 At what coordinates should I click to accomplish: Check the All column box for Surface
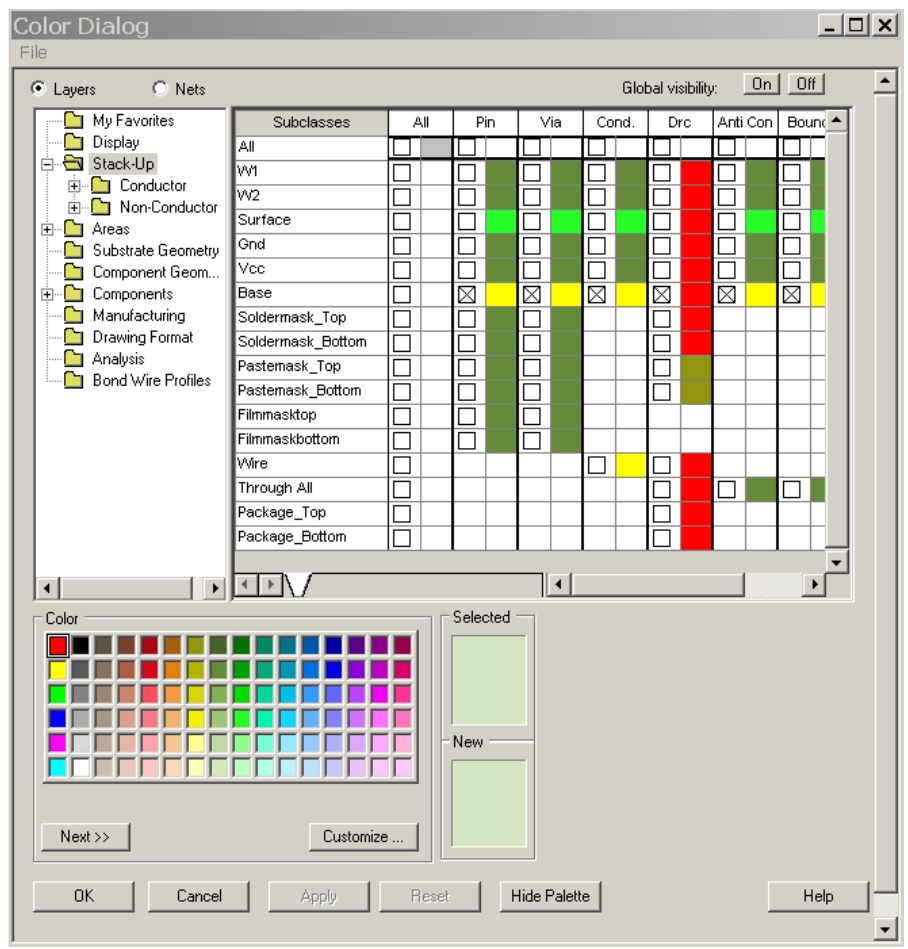click(402, 221)
